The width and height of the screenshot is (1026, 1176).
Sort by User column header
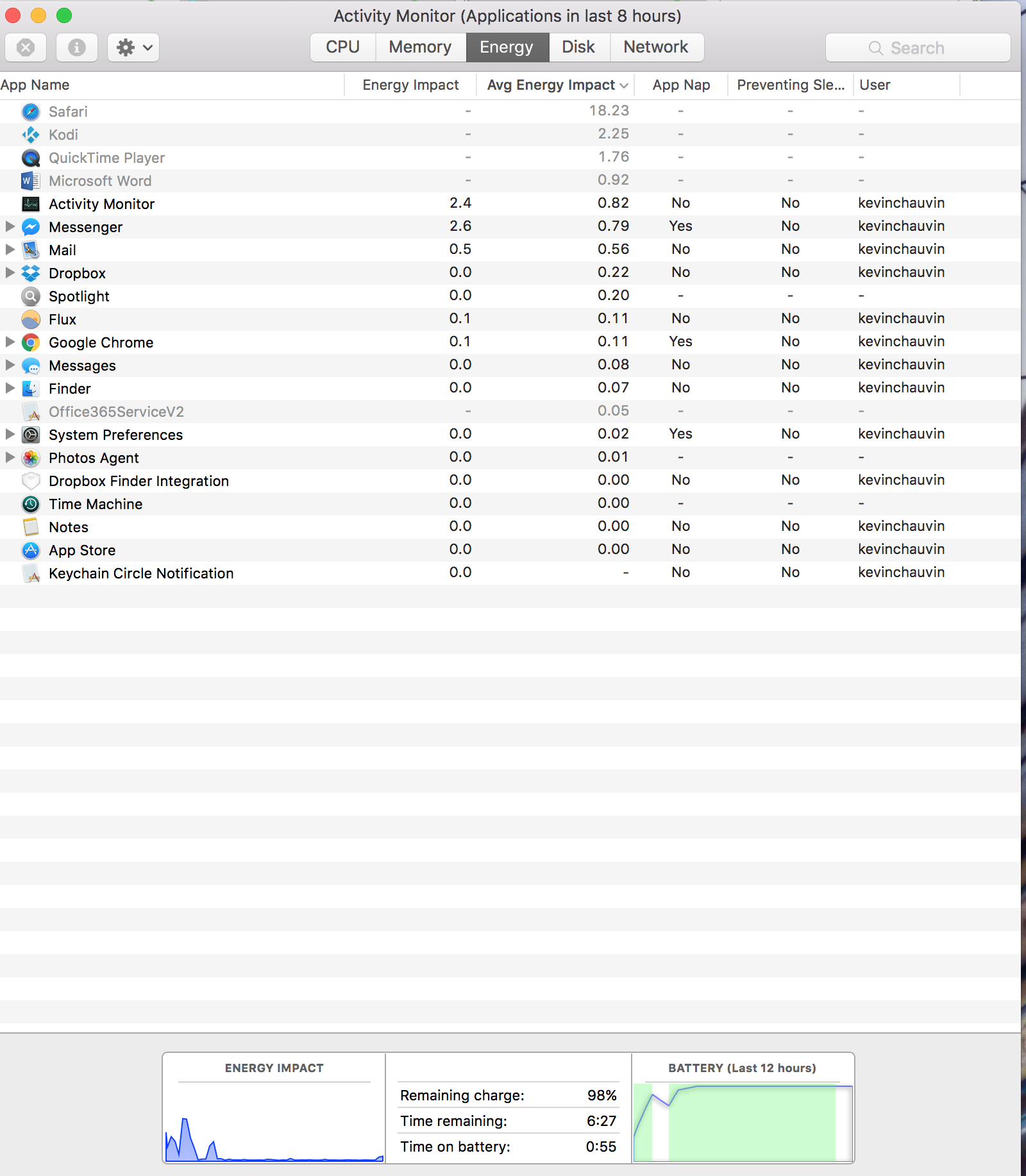pos(907,85)
